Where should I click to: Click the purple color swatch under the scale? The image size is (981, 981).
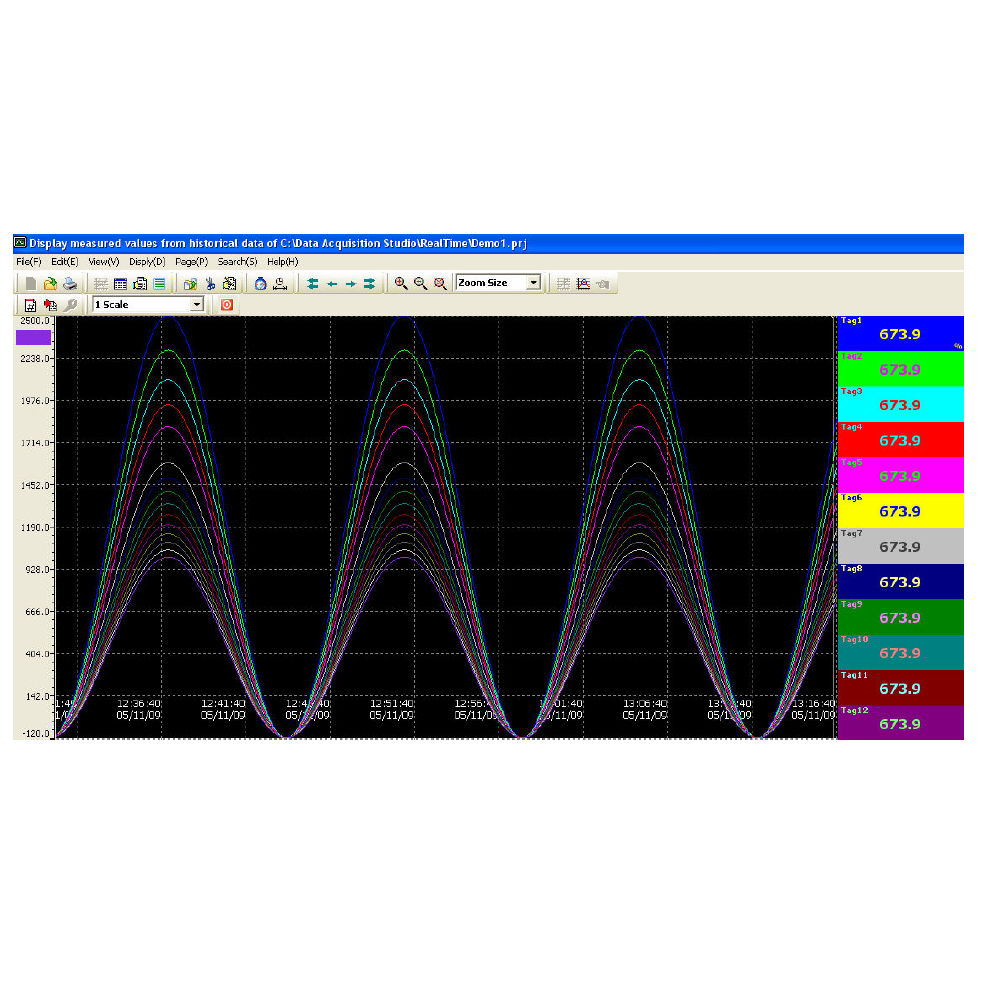(x=31, y=337)
